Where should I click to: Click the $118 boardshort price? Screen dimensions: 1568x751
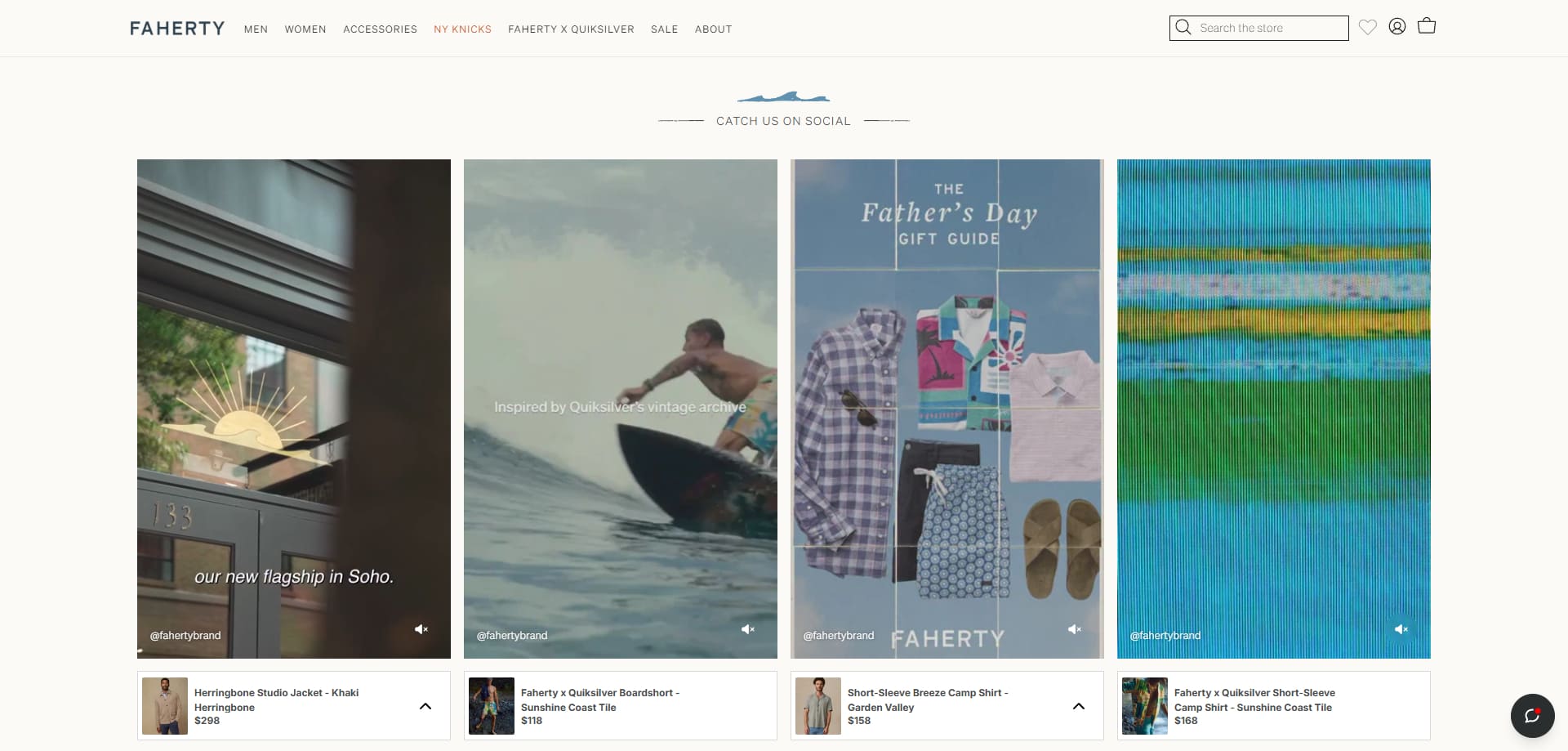click(532, 721)
